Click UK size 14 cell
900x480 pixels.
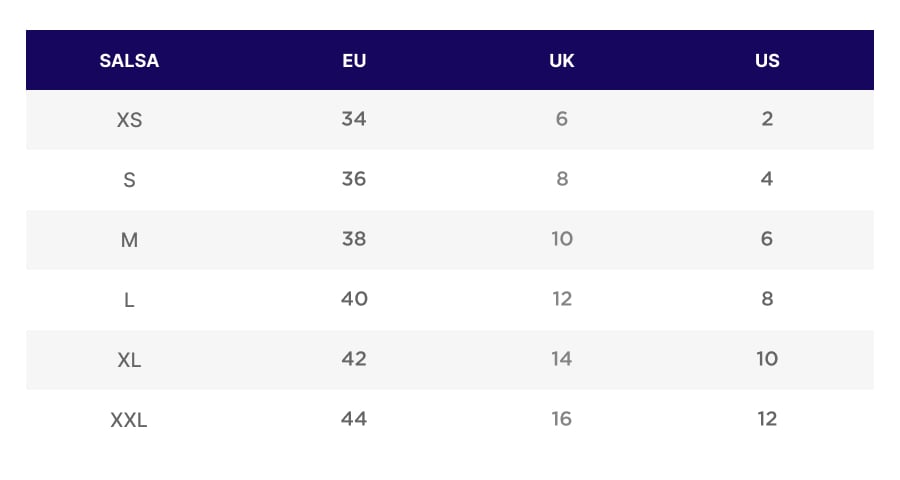tap(562, 359)
